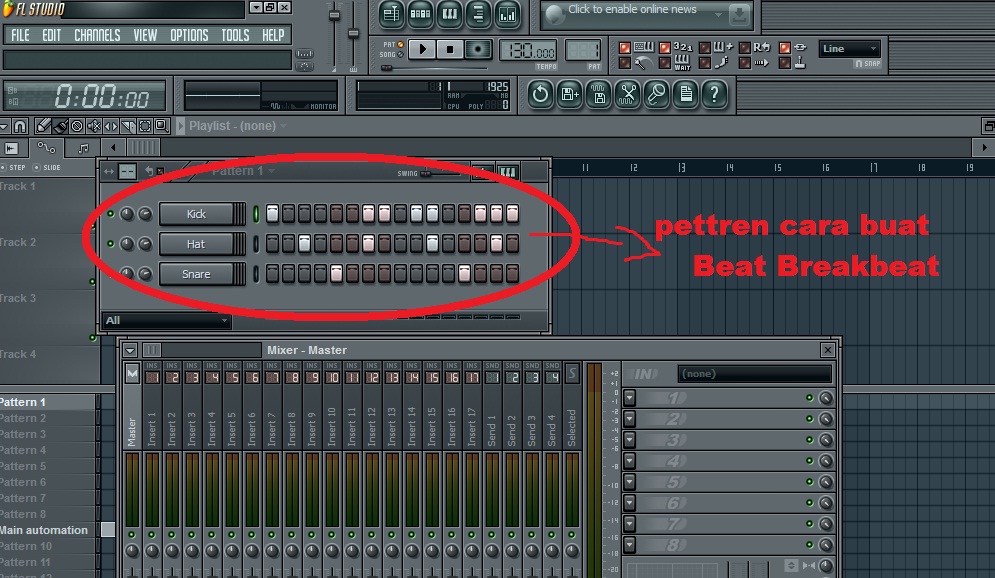Screen dimensions: 995x578
Task: Open mixer effect slot 4 menu arrow
Action: (629, 461)
